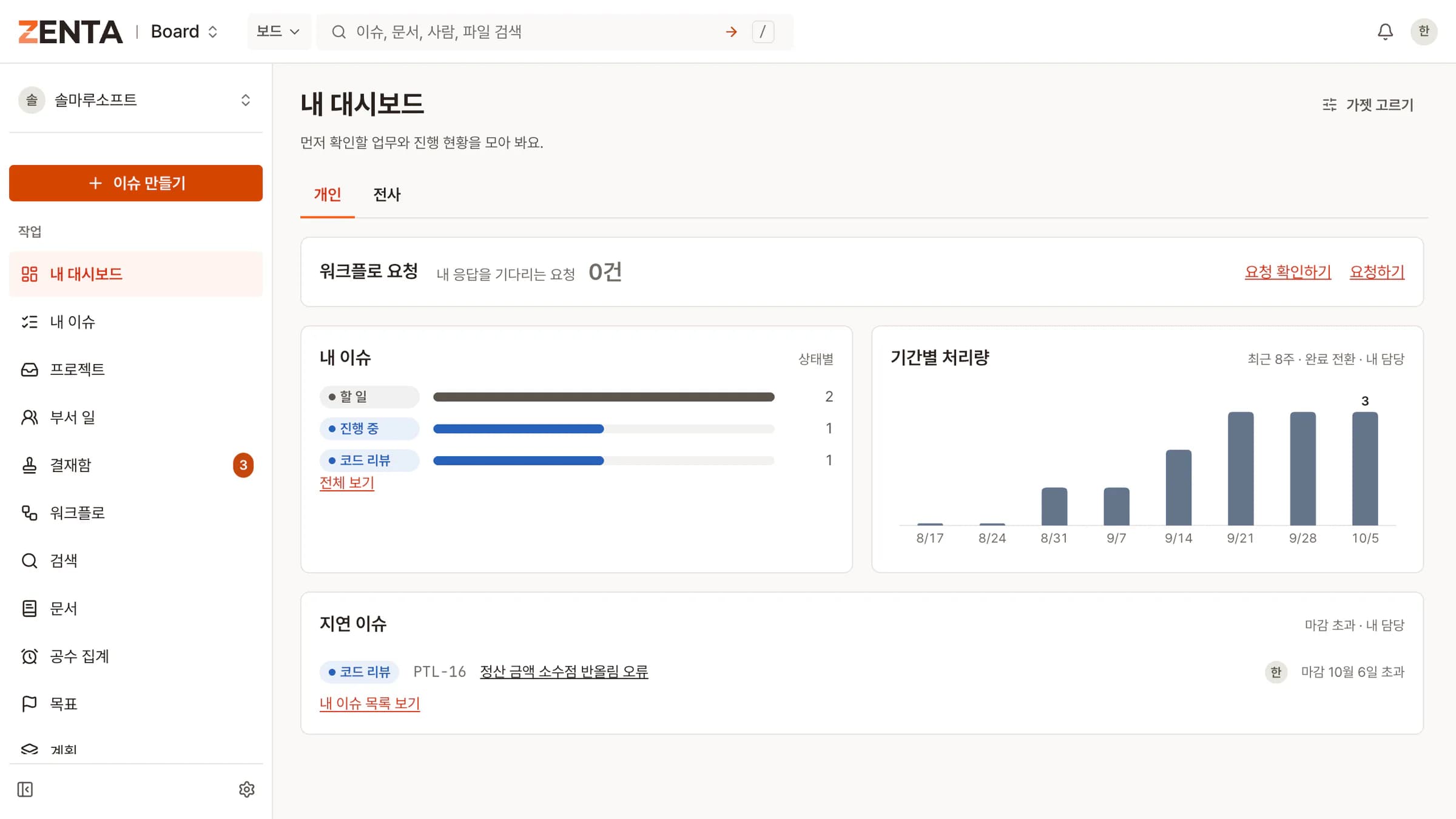Click the 9/21 bar in the chart
This screenshot has height=819, width=1456.
(1241, 468)
